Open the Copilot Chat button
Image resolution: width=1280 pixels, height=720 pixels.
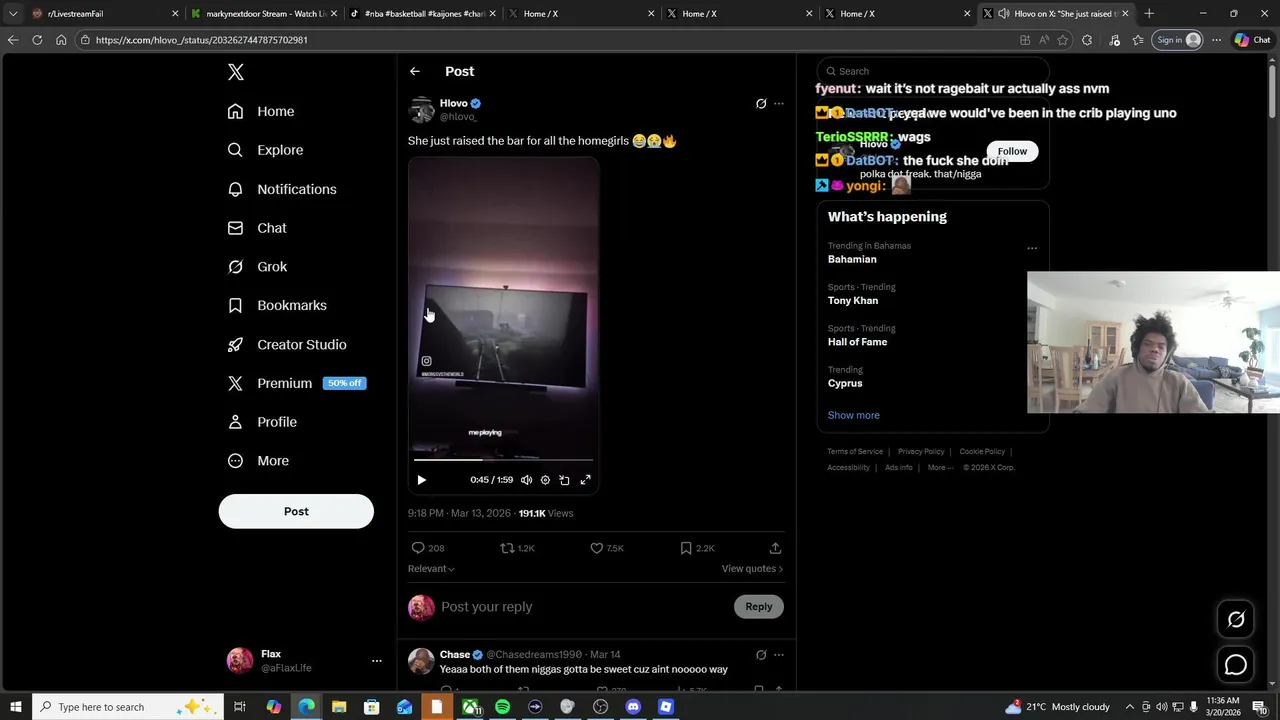tap(1252, 40)
